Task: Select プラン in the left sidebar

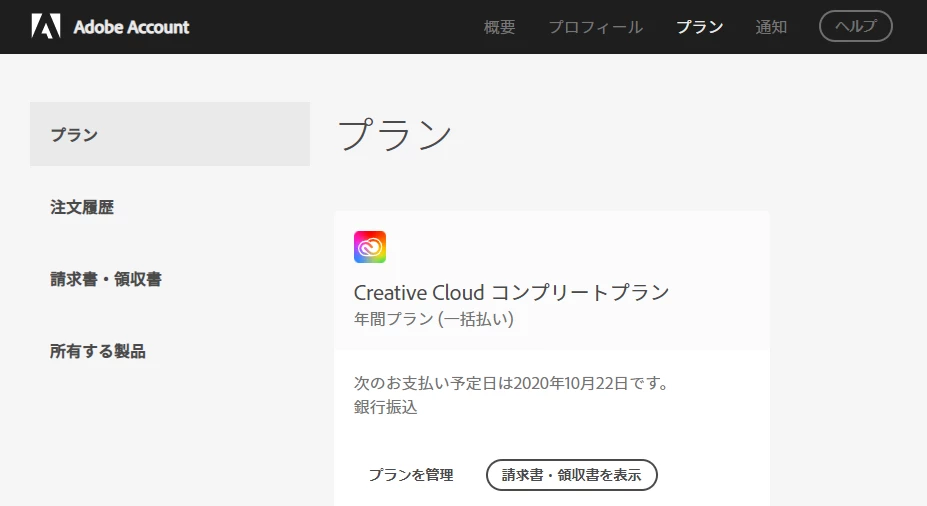Action: (x=170, y=134)
